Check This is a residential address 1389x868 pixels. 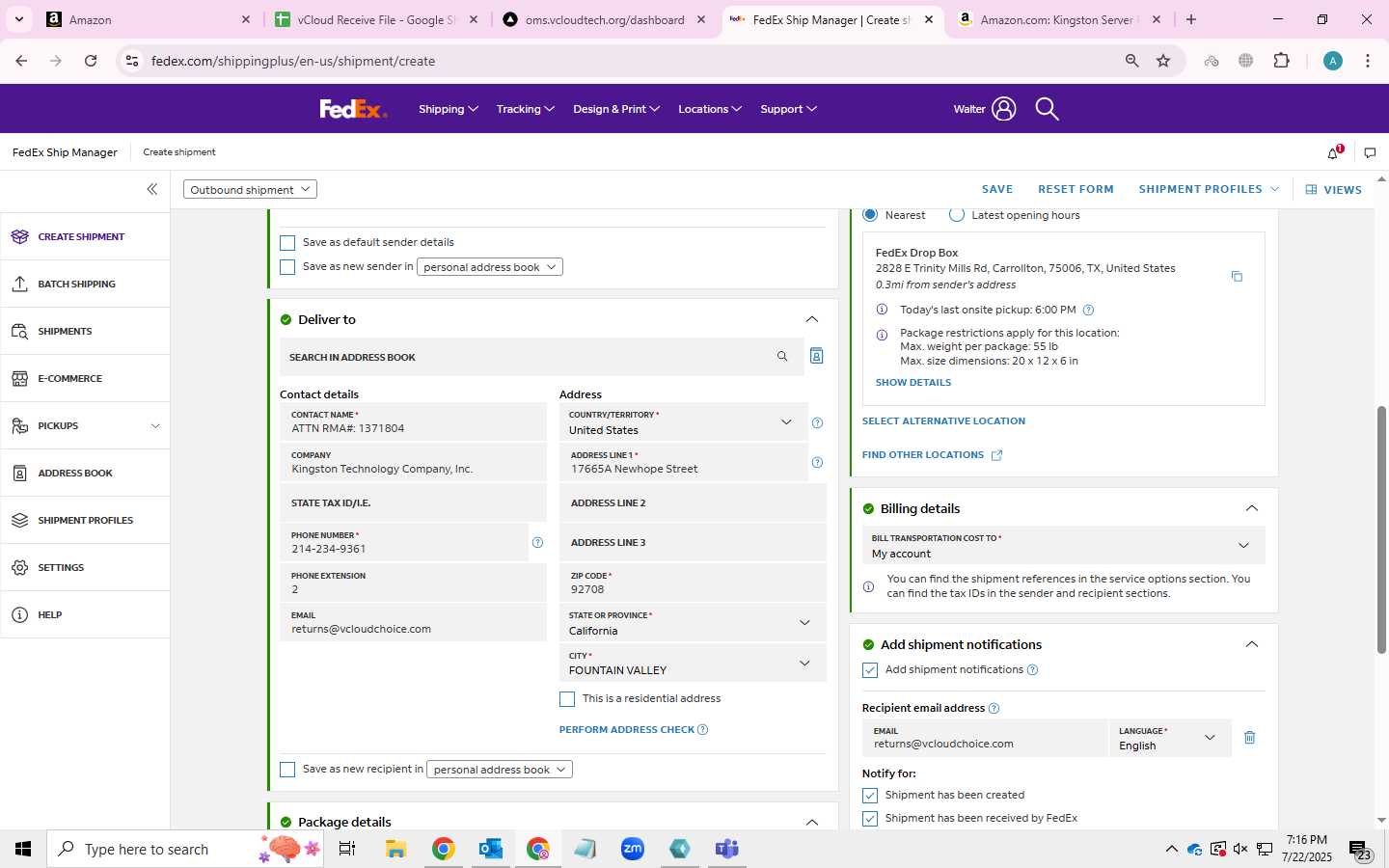(x=567, y=699)
